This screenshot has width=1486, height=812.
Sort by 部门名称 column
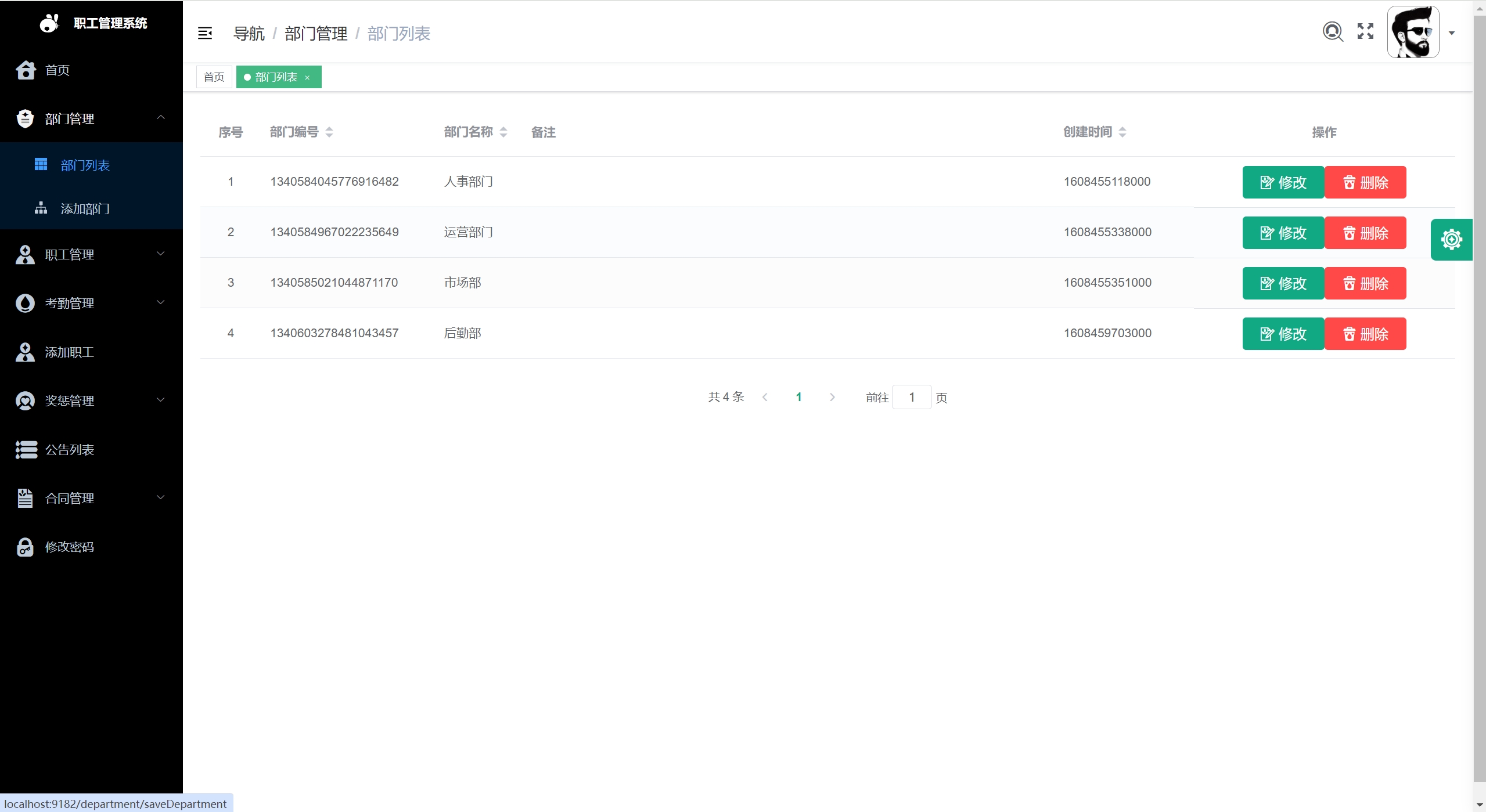[503, 132]
